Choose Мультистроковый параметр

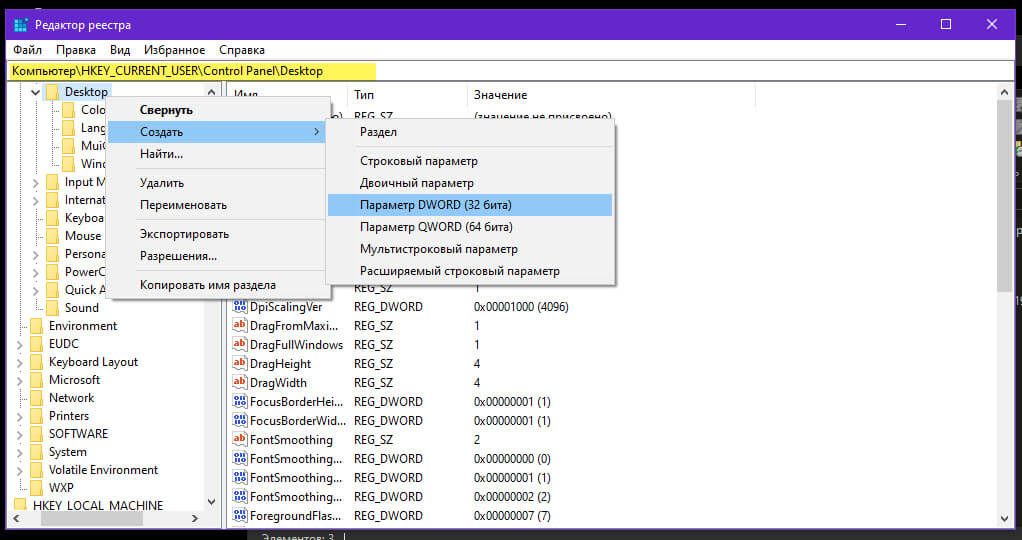470,249
